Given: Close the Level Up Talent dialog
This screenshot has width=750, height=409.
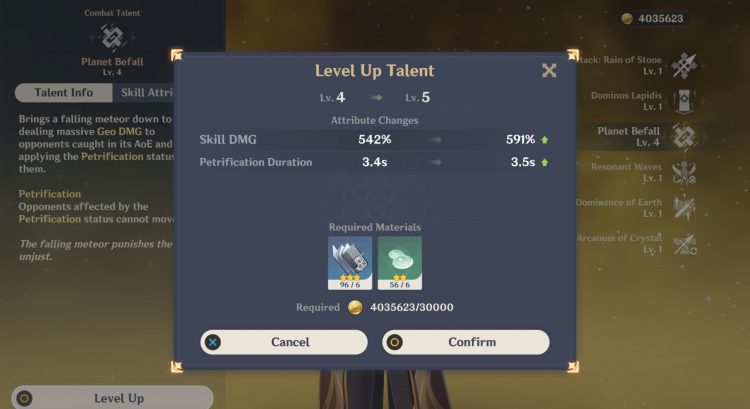Looking at the screenshot, I should [x=549, y=71].
